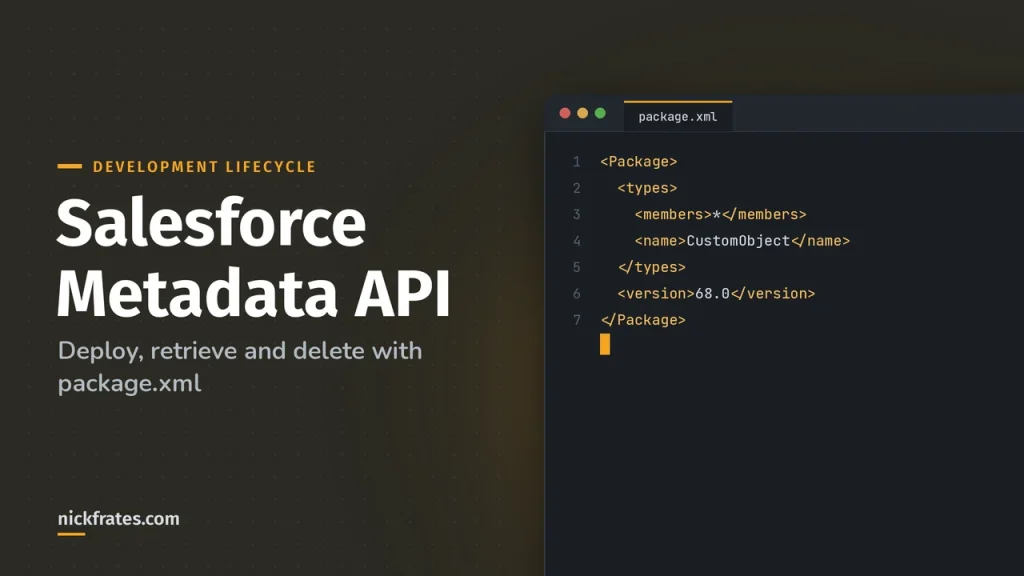The image size is (1024, 576).
Task: Open the nickfrates.com link
Action: click(x=118, y=519)
